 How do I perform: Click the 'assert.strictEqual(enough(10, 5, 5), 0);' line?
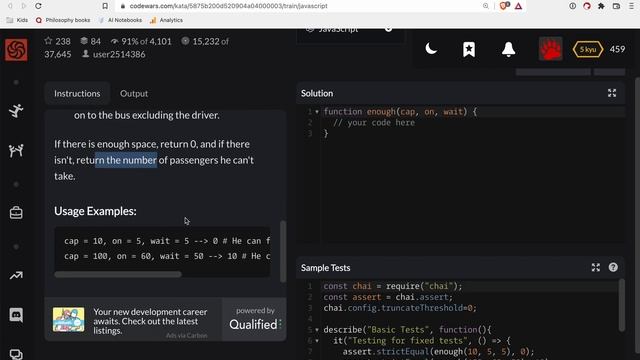pos(438,351)
